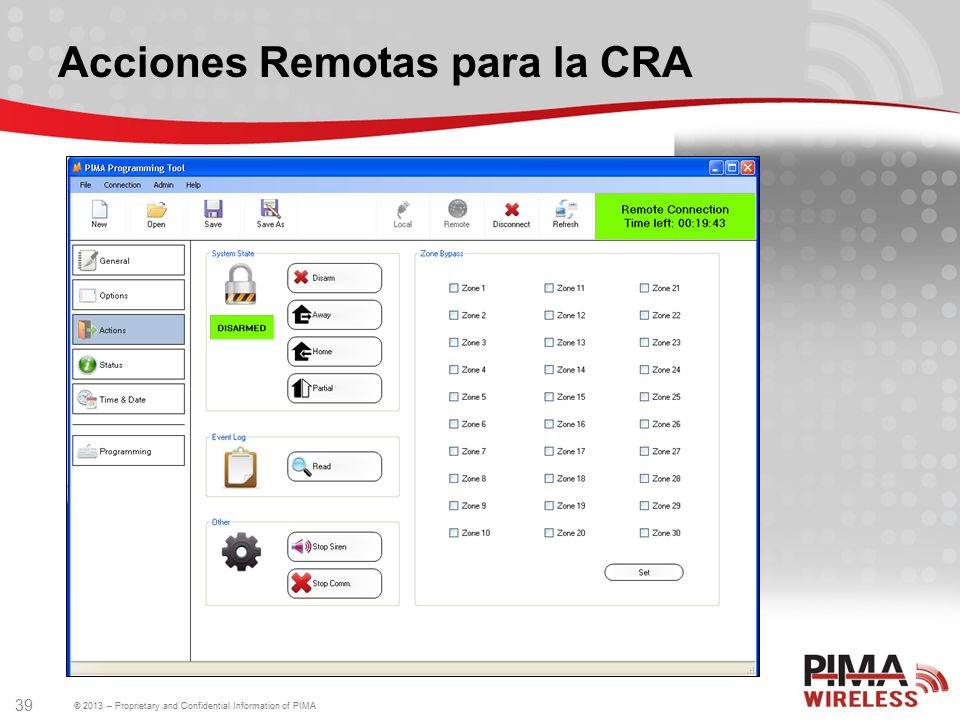Select the Actions sidebar section
This screenshot has height=720, width=960.
click(129, 330)
